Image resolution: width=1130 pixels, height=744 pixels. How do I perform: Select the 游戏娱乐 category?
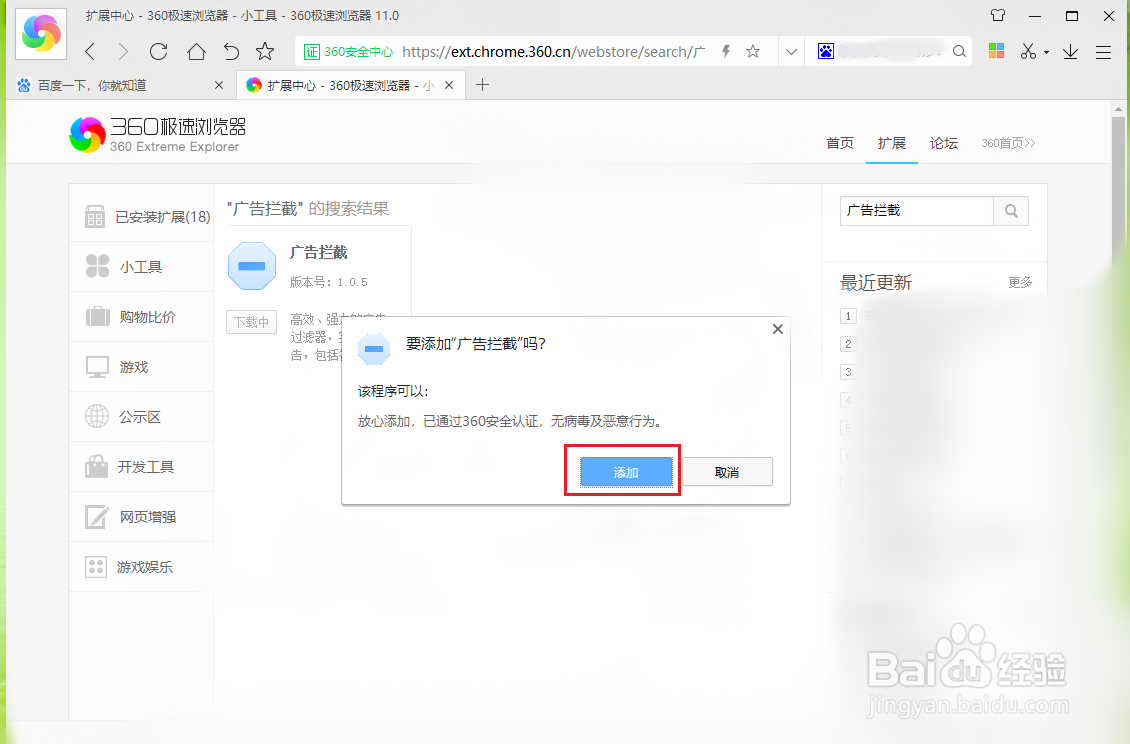pos(141,567)
